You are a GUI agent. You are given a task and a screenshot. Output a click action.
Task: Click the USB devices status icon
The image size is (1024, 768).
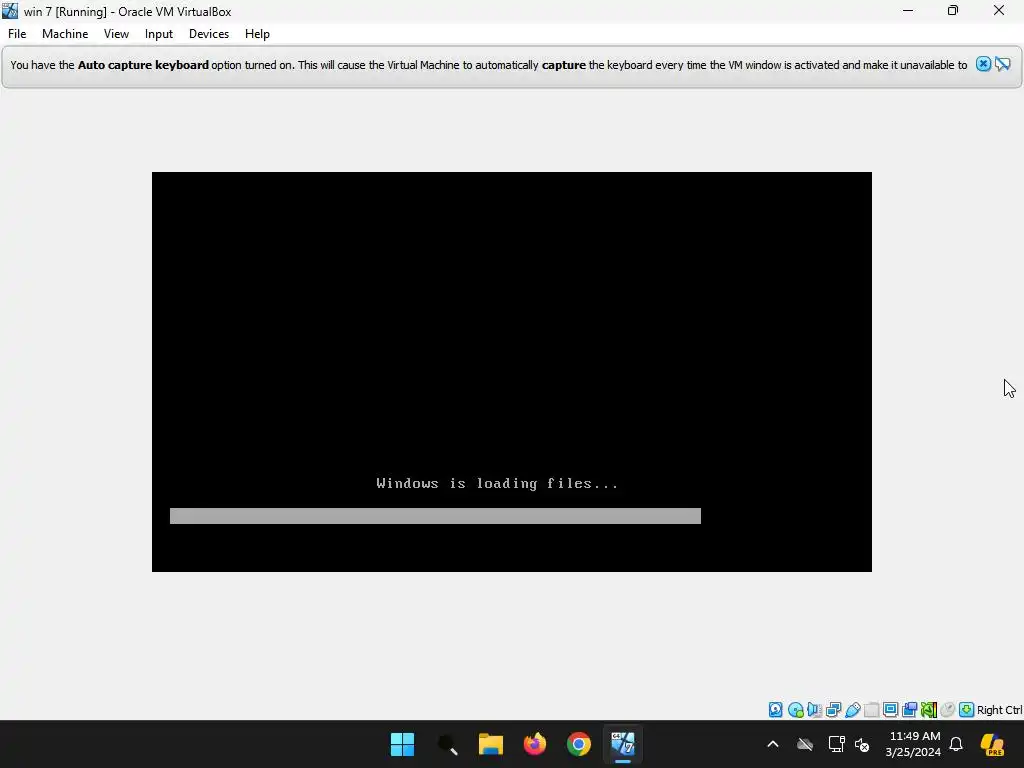852,710
